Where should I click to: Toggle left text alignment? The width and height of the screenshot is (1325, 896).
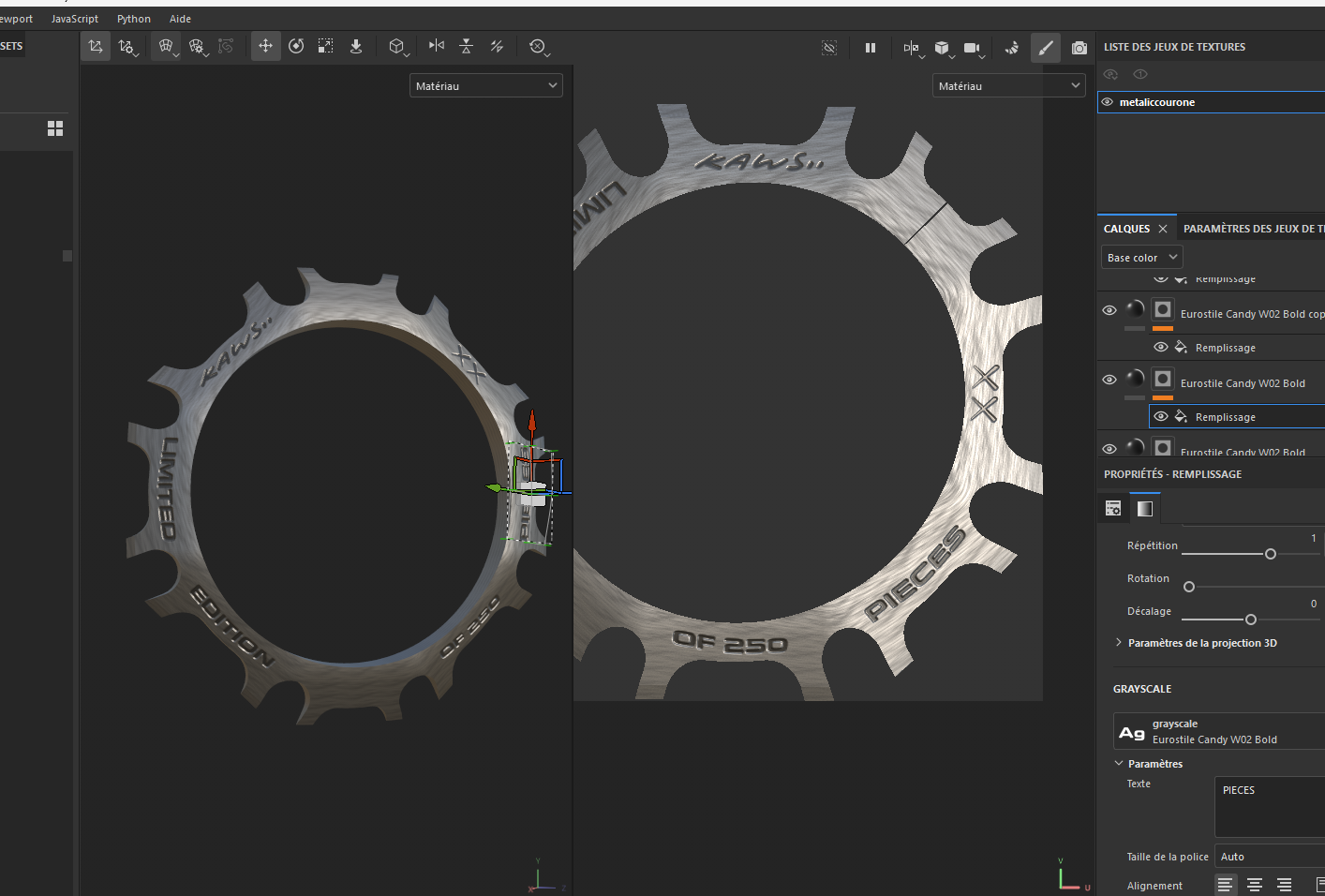point(1225,885)
